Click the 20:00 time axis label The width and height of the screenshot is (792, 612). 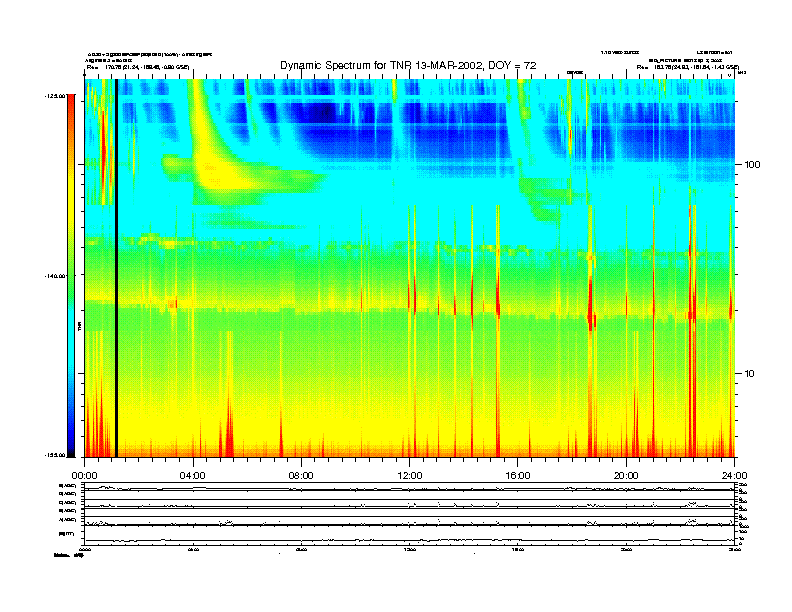626,476
